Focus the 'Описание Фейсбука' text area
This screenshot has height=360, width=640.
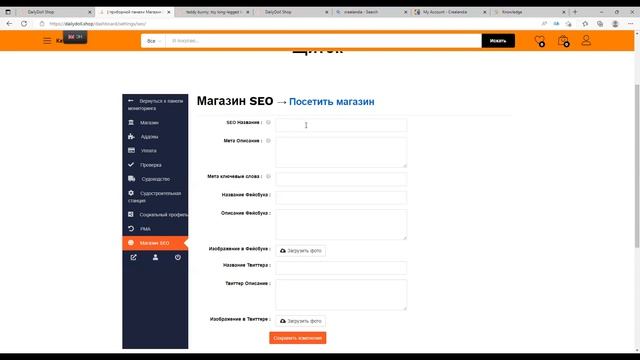341,224
